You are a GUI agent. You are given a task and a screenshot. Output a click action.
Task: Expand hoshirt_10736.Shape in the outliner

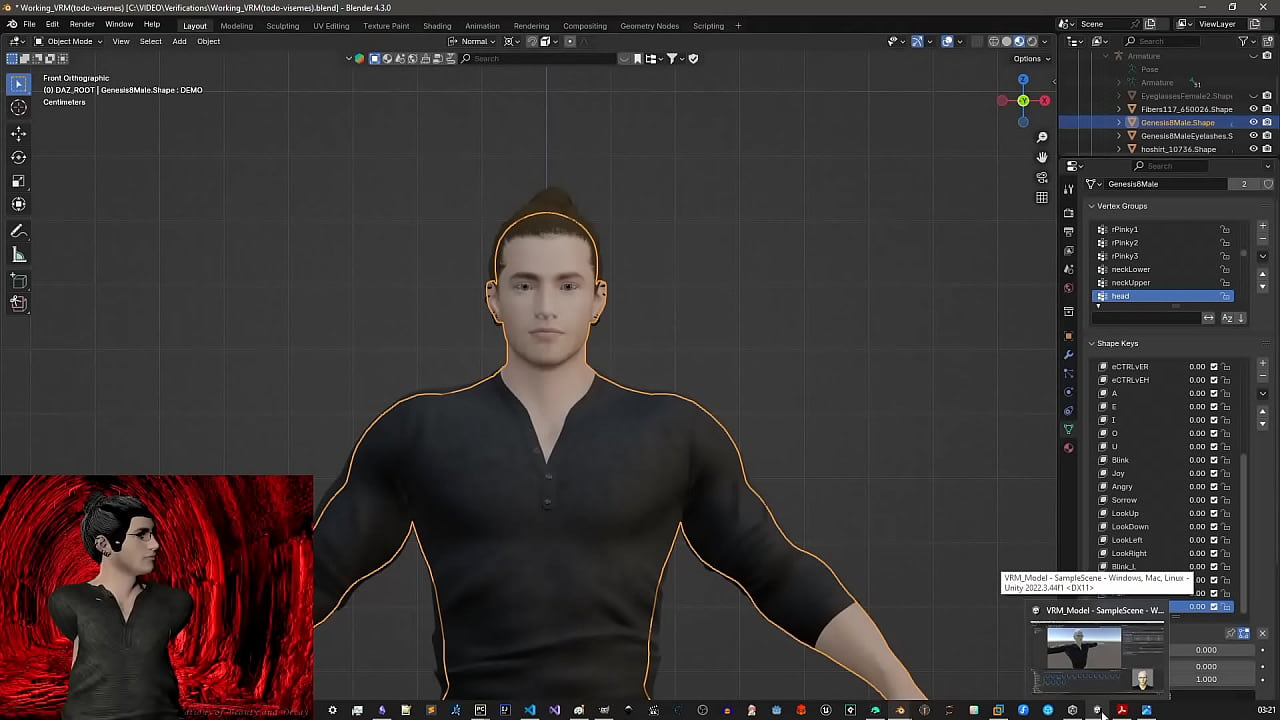[1119, 149]
